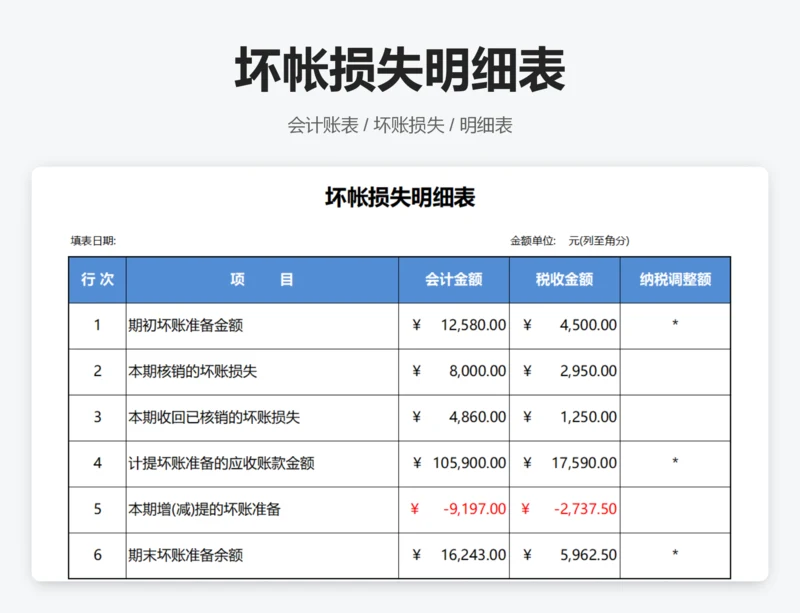This screenshot has height=613, width=800.
Task: Click the 期末坏账准备余额 item cell
Action: 262,555
